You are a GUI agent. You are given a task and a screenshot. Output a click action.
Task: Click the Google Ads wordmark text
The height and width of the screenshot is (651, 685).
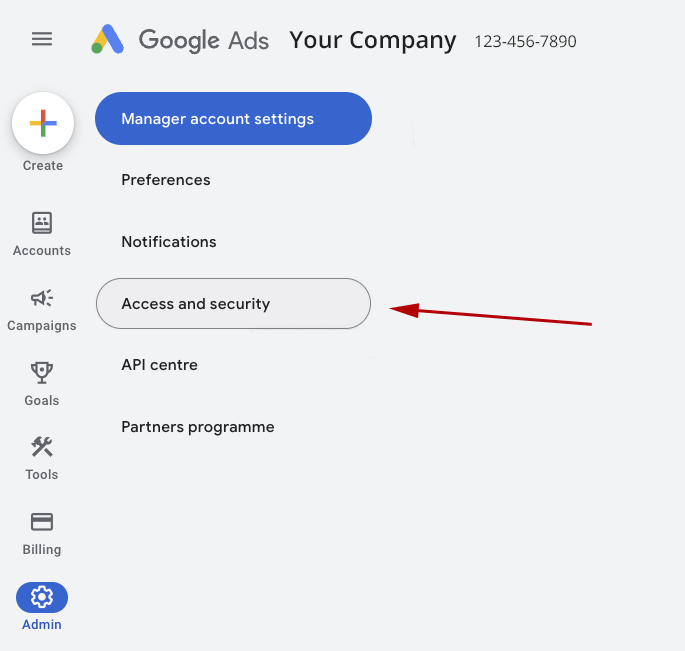pos(204,41)
